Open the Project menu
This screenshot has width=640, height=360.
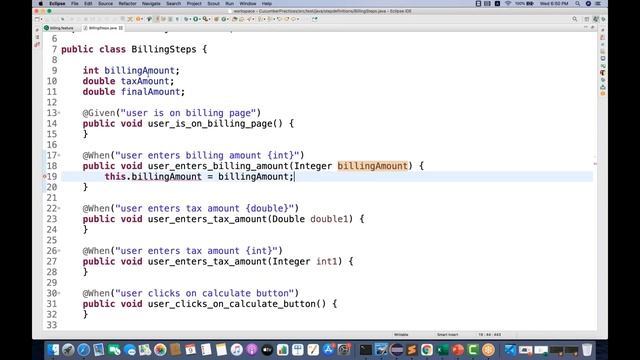(194, 3)
